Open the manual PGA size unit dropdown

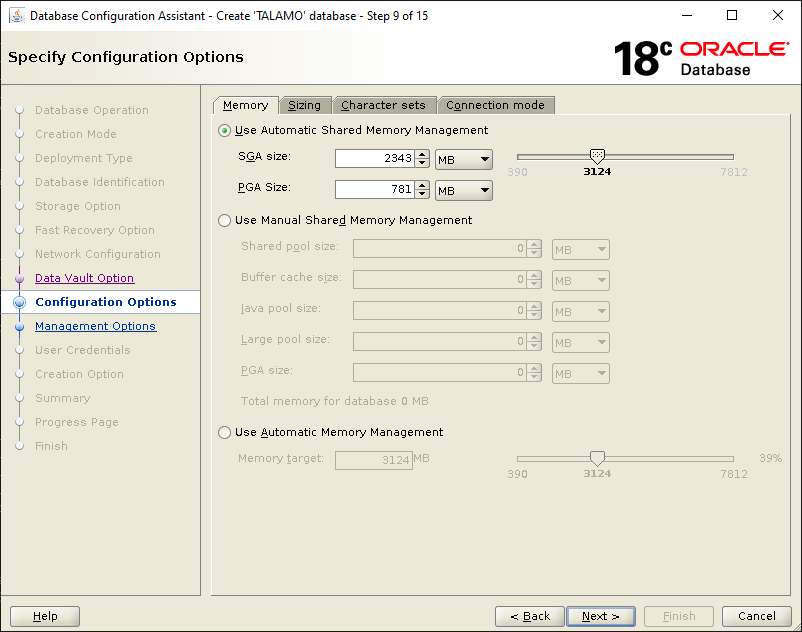point(581,373)
